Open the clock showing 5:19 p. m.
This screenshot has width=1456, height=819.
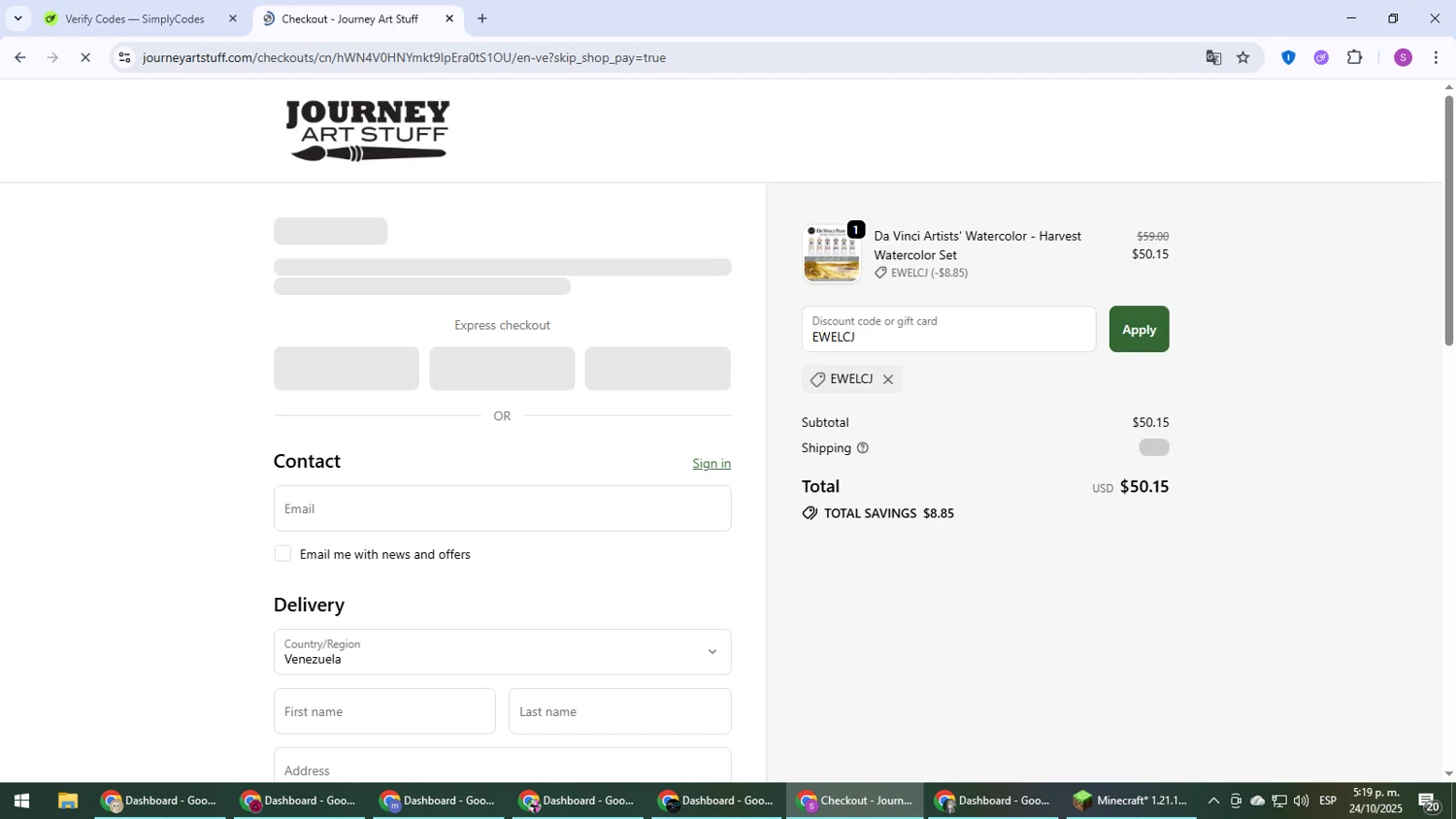click(1375, 802)
